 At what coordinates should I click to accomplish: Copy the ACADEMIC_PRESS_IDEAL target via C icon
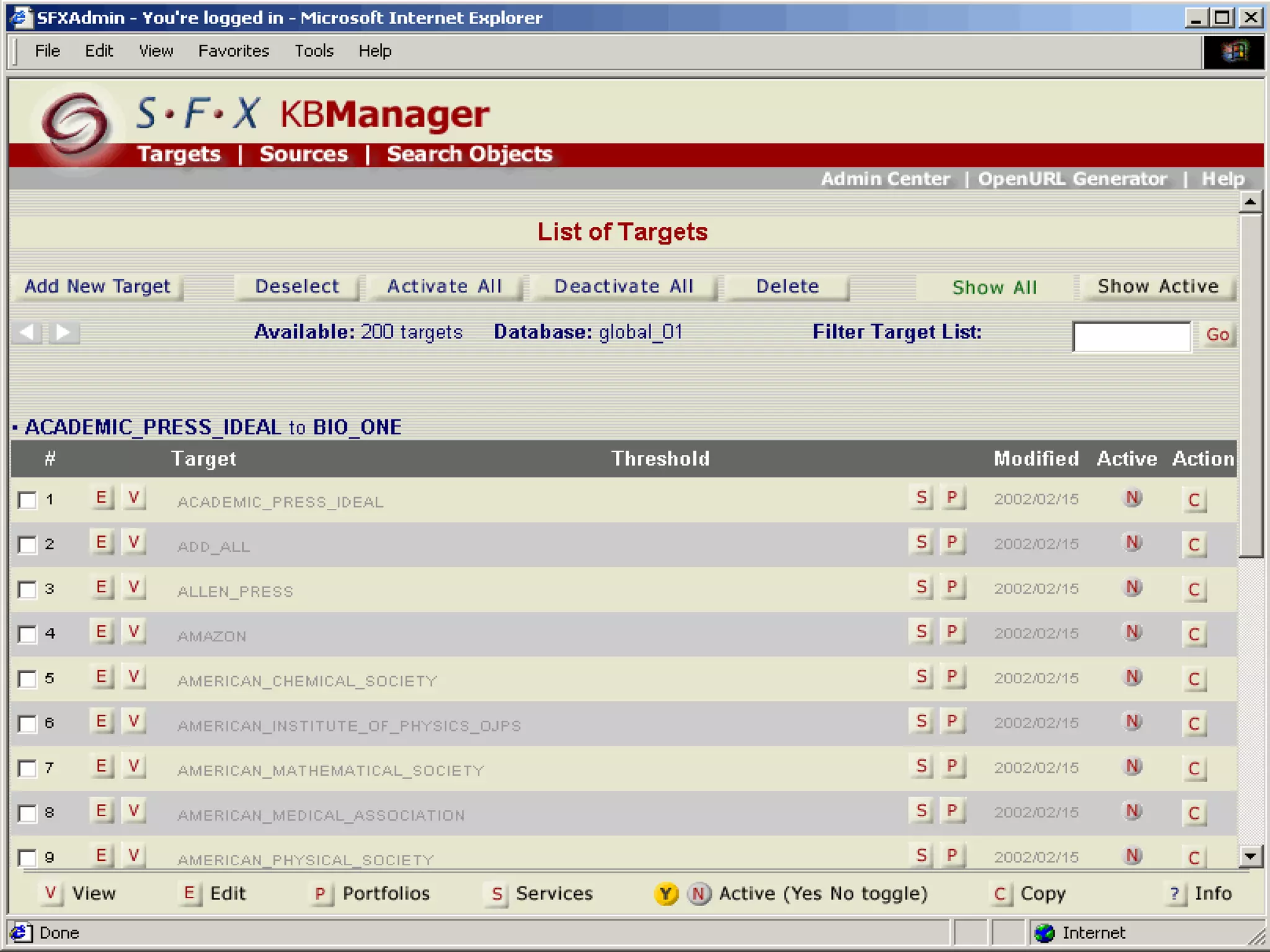click(x=1194, y=500)
